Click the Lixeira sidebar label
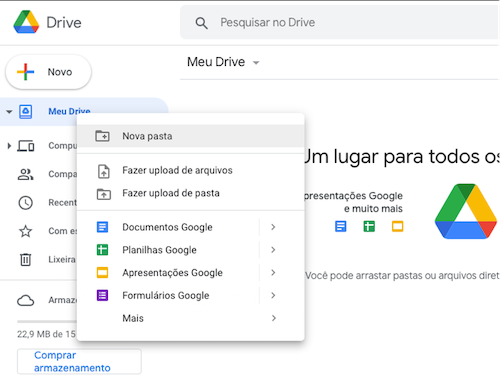The image size is (500, 375). 62,259
